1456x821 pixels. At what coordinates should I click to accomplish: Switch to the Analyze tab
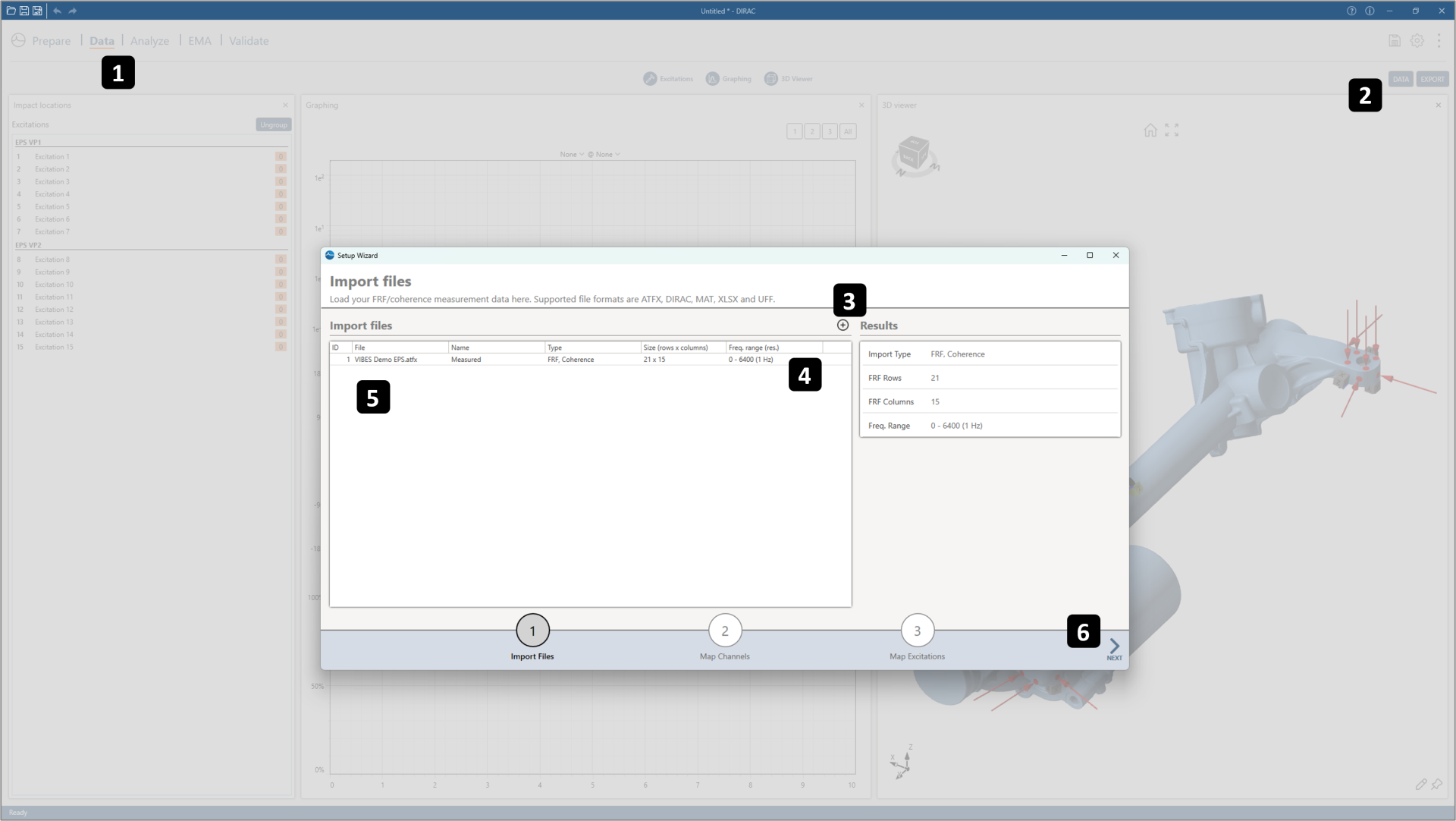[x=149, y=41]
